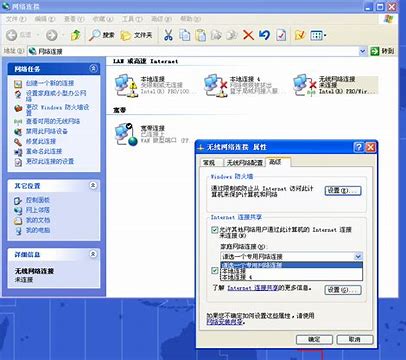Toggle the Folders (文件夹) pane button
Screen dimensions: 406x360
point(136,35)
